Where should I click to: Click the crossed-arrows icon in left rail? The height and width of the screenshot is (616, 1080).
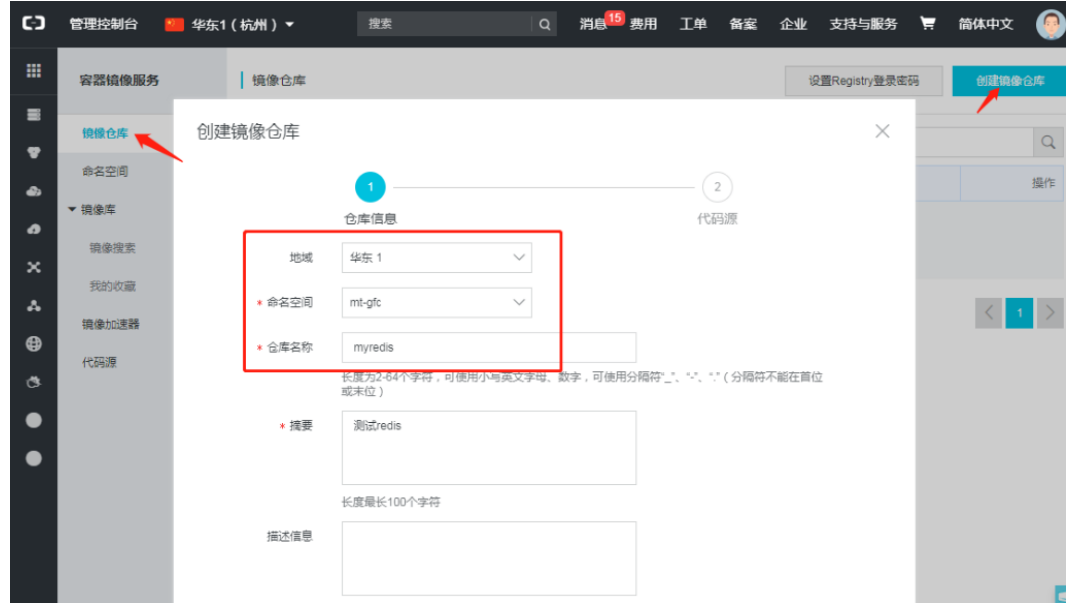coord(33,267)
